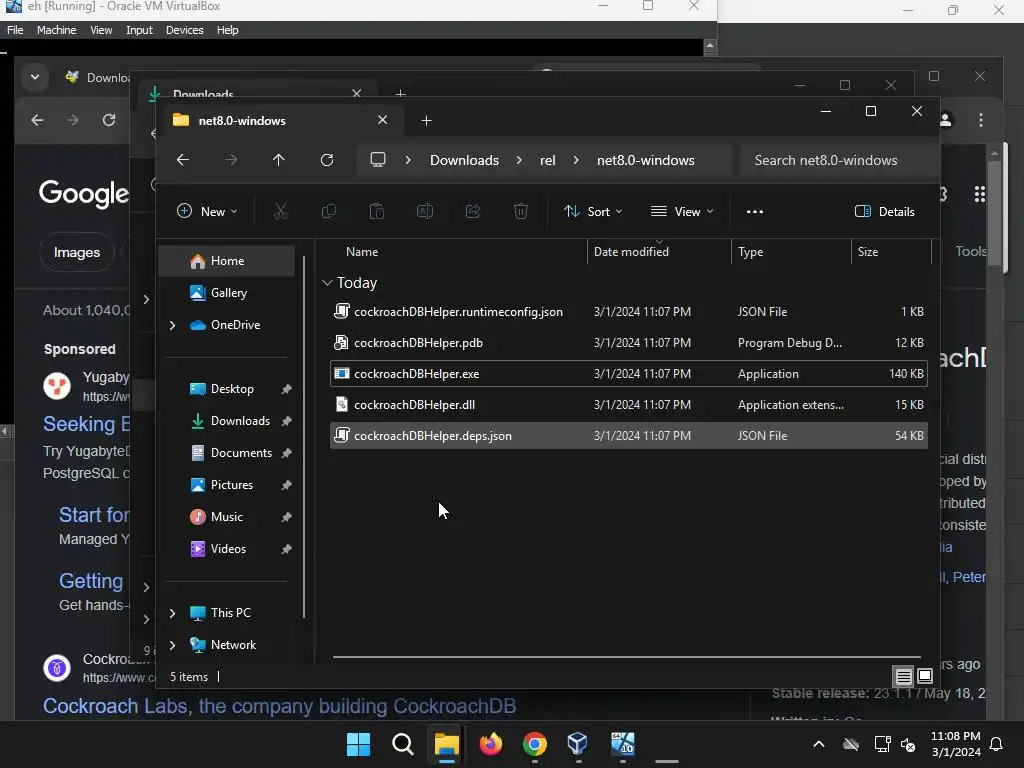Expand the chevron after Downloads in address bar
Image resolution: width=1024 pixels, height=768 pixels.
[519, 160]
